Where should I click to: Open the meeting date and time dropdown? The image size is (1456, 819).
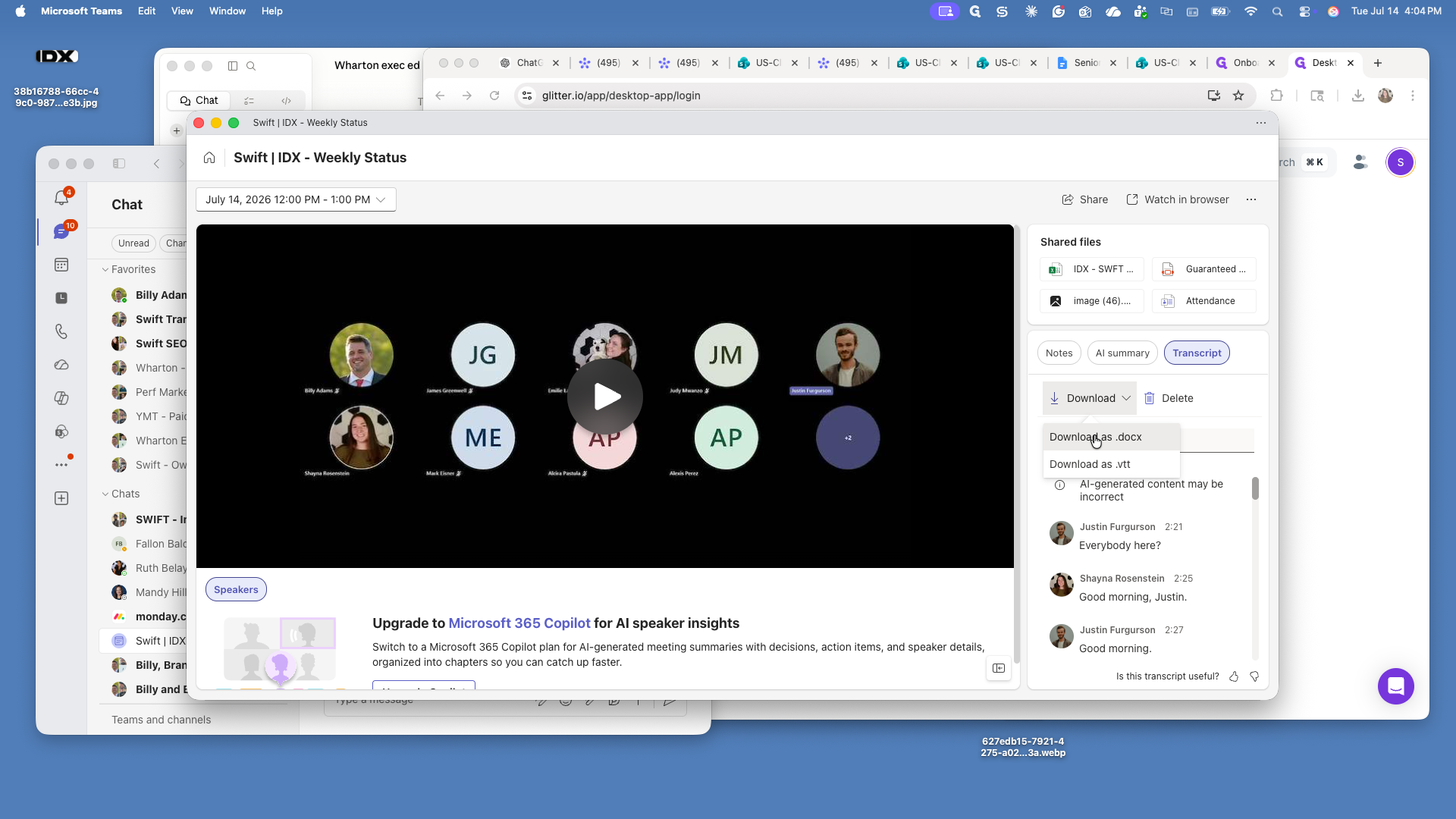pyautogui.click(x=296, y=199)
